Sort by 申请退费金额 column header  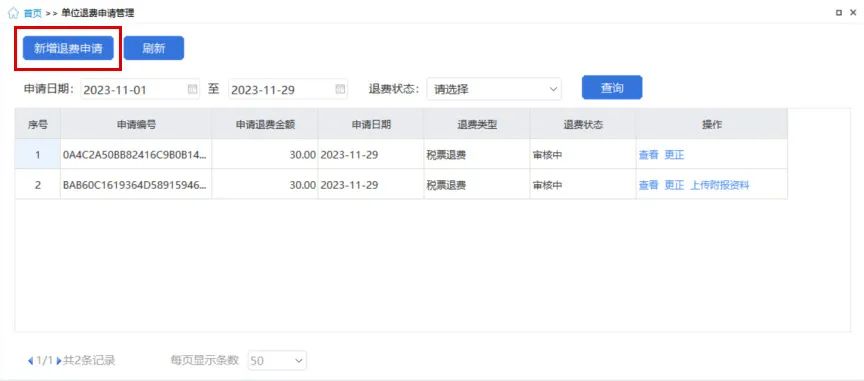[266, 125]
